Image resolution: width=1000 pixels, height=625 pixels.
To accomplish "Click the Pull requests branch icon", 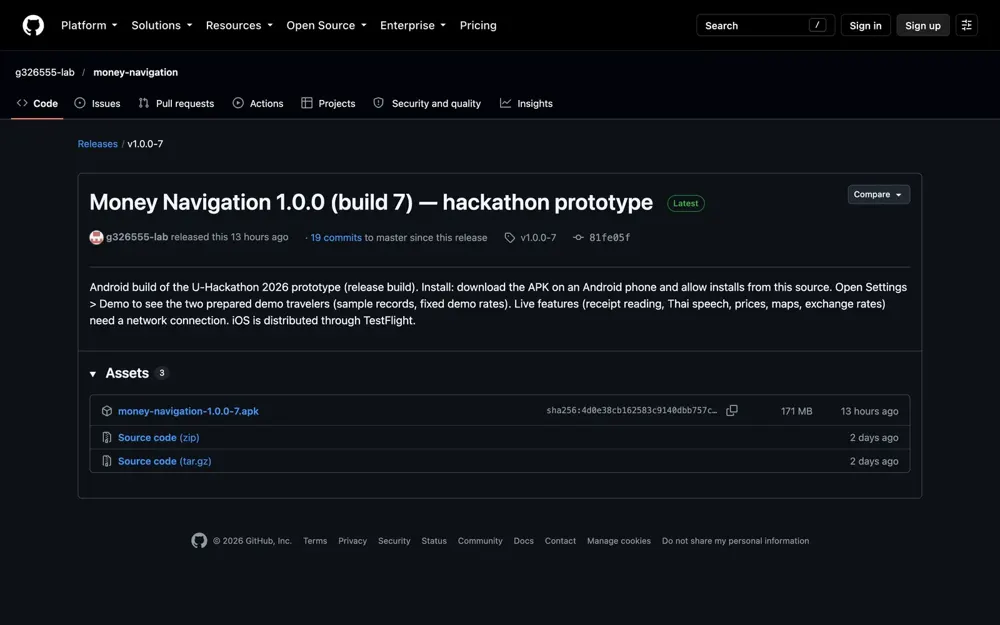I will (143, 103).
